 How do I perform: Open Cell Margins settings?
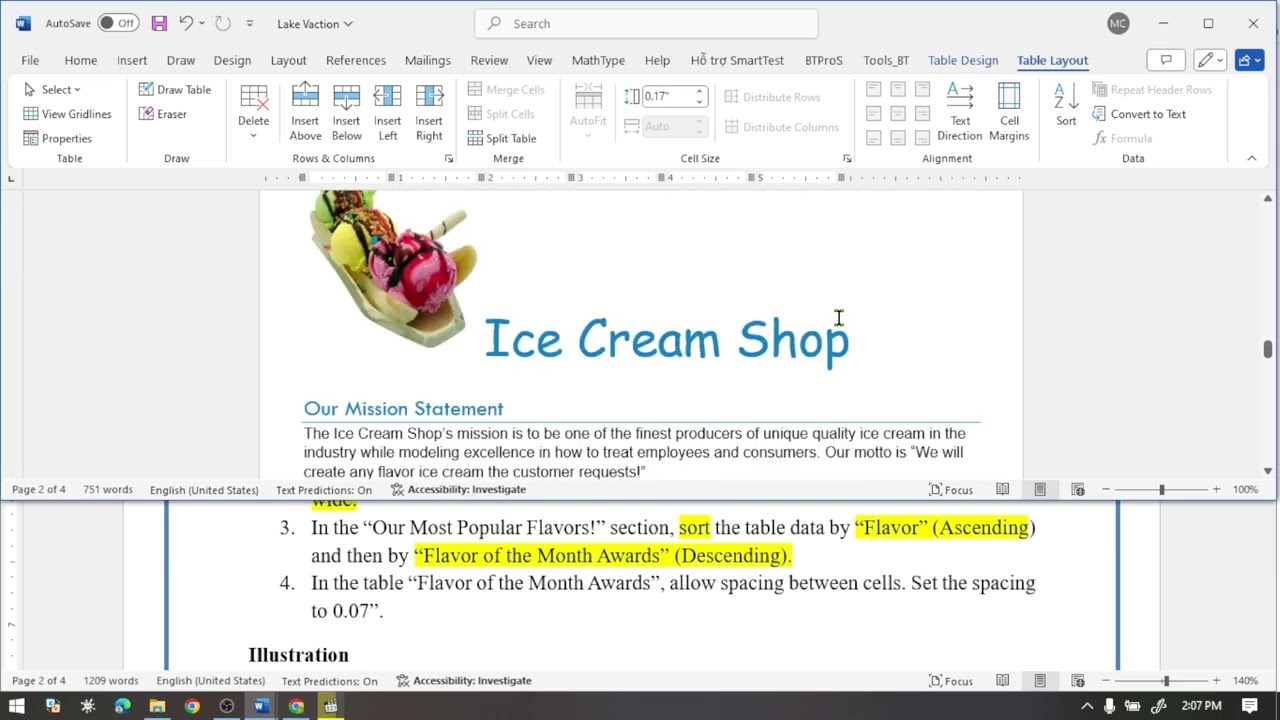coord(1009,112)
